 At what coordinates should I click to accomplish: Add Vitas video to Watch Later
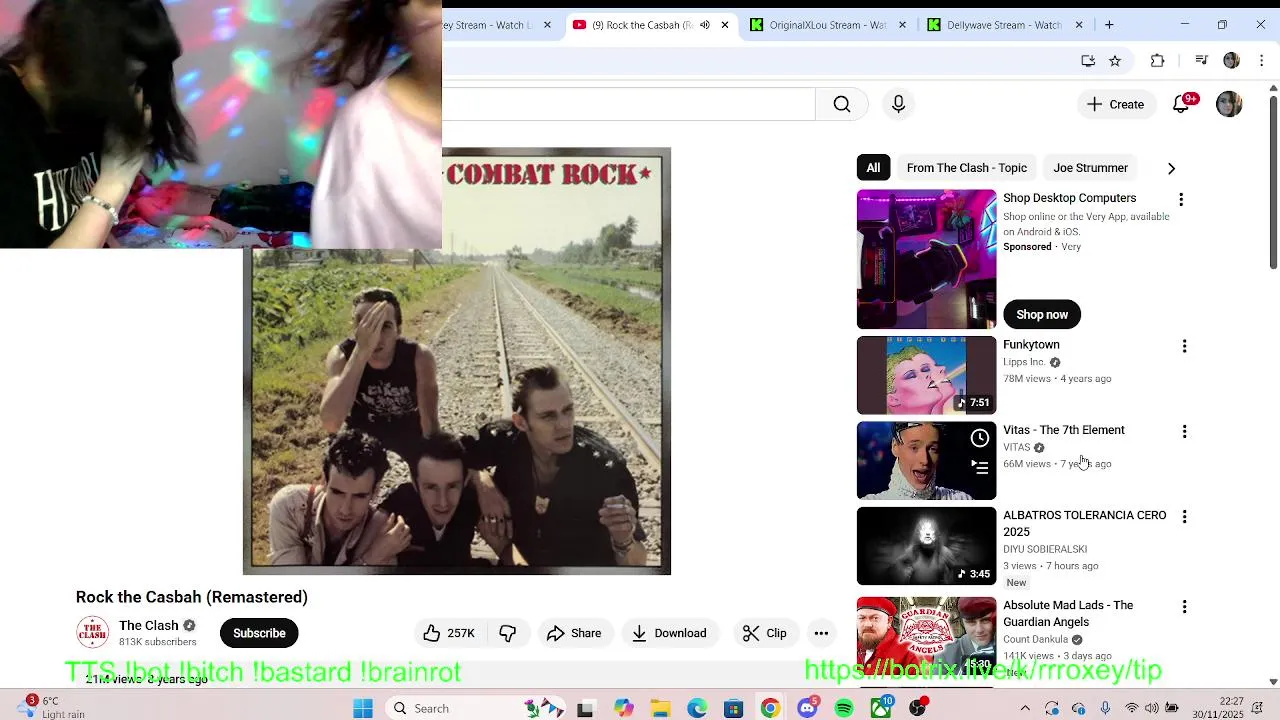click(980, 438)
